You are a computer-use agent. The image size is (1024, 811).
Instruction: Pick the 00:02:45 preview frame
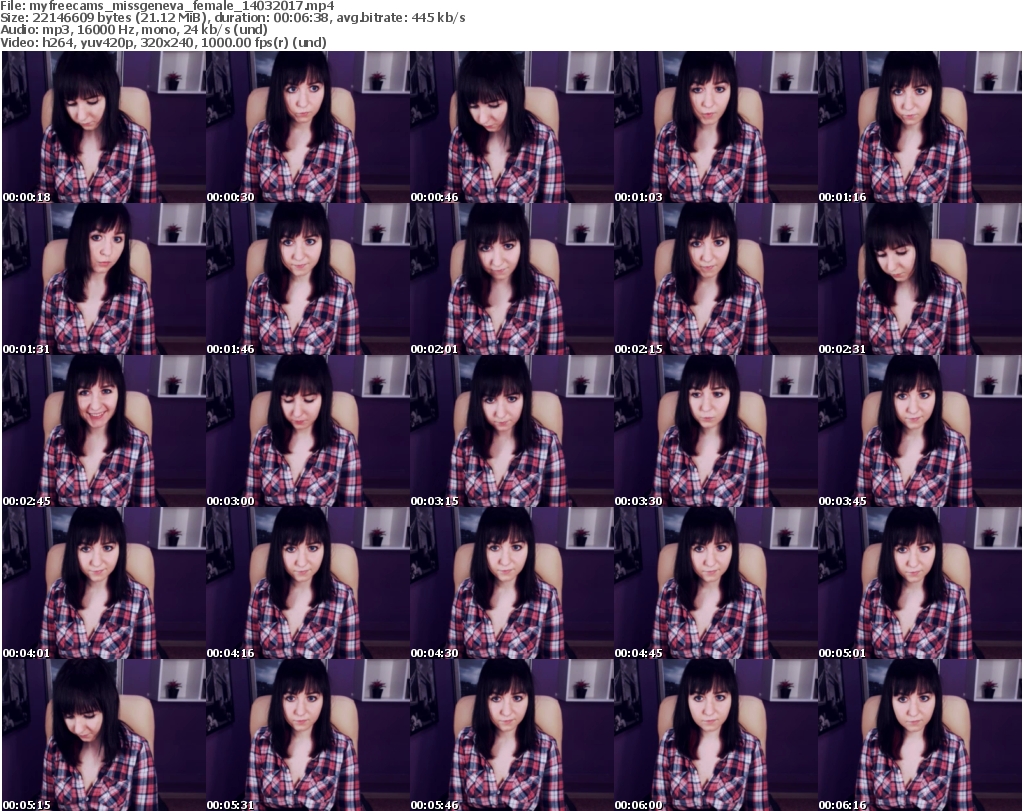104,431
